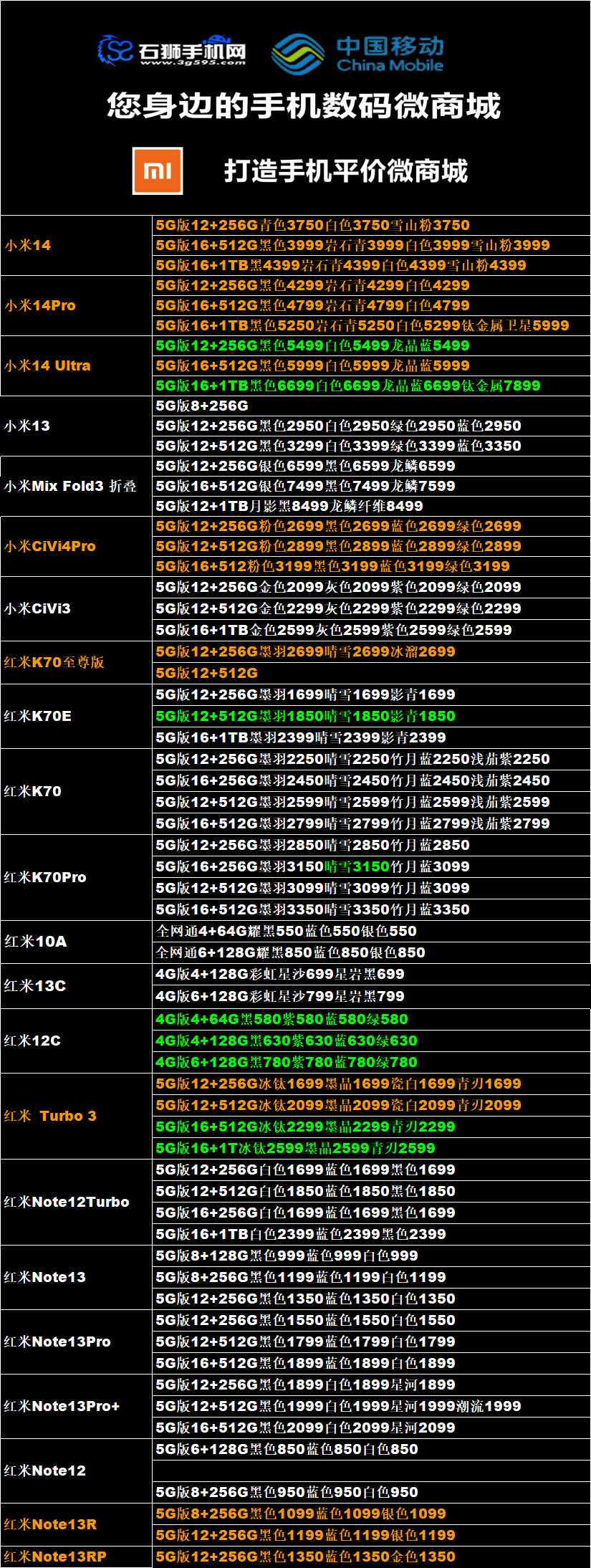Click Note12 6+128G 黑色850 row
This screenshot has width=591, height=1568.
[372, 1449]
